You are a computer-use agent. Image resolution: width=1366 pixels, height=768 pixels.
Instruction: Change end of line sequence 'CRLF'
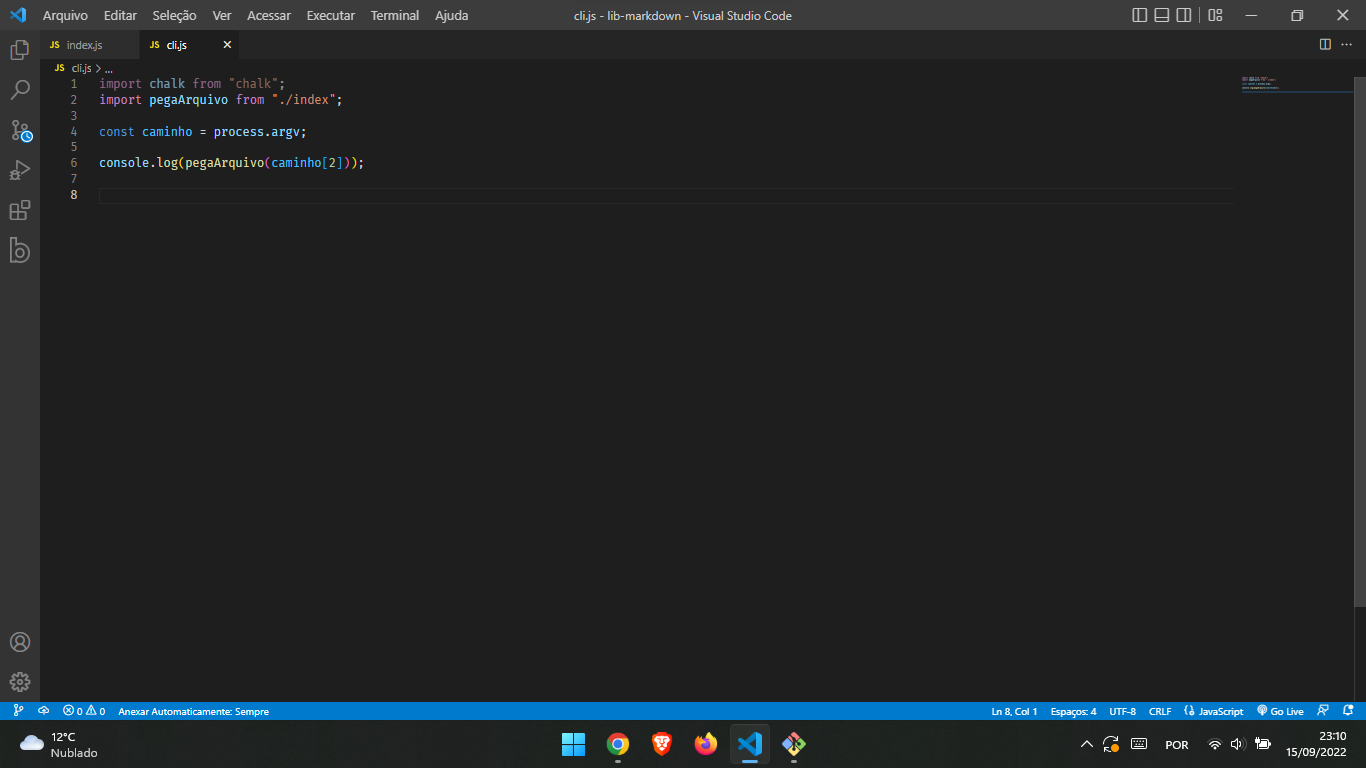point(1160,711)
